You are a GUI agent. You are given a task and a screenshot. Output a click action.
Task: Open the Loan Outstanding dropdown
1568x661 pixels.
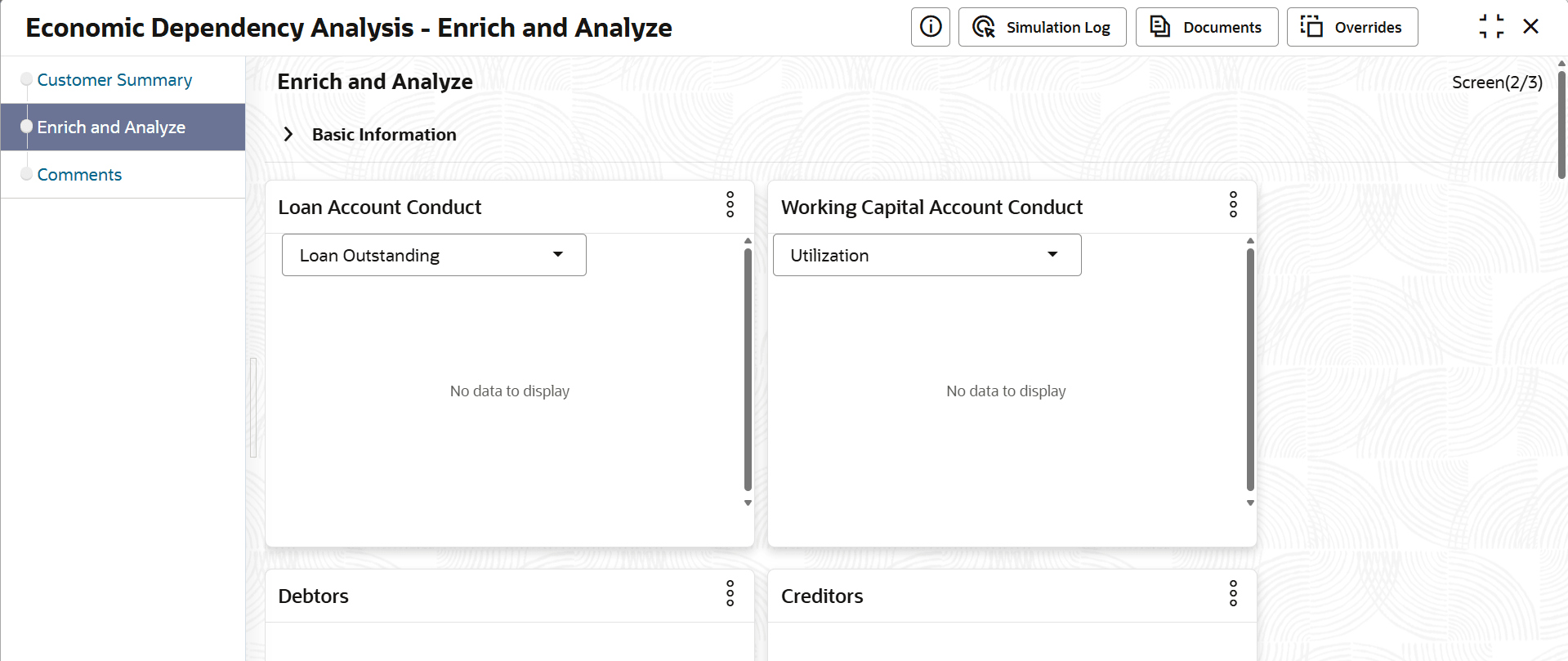[434, 255]
